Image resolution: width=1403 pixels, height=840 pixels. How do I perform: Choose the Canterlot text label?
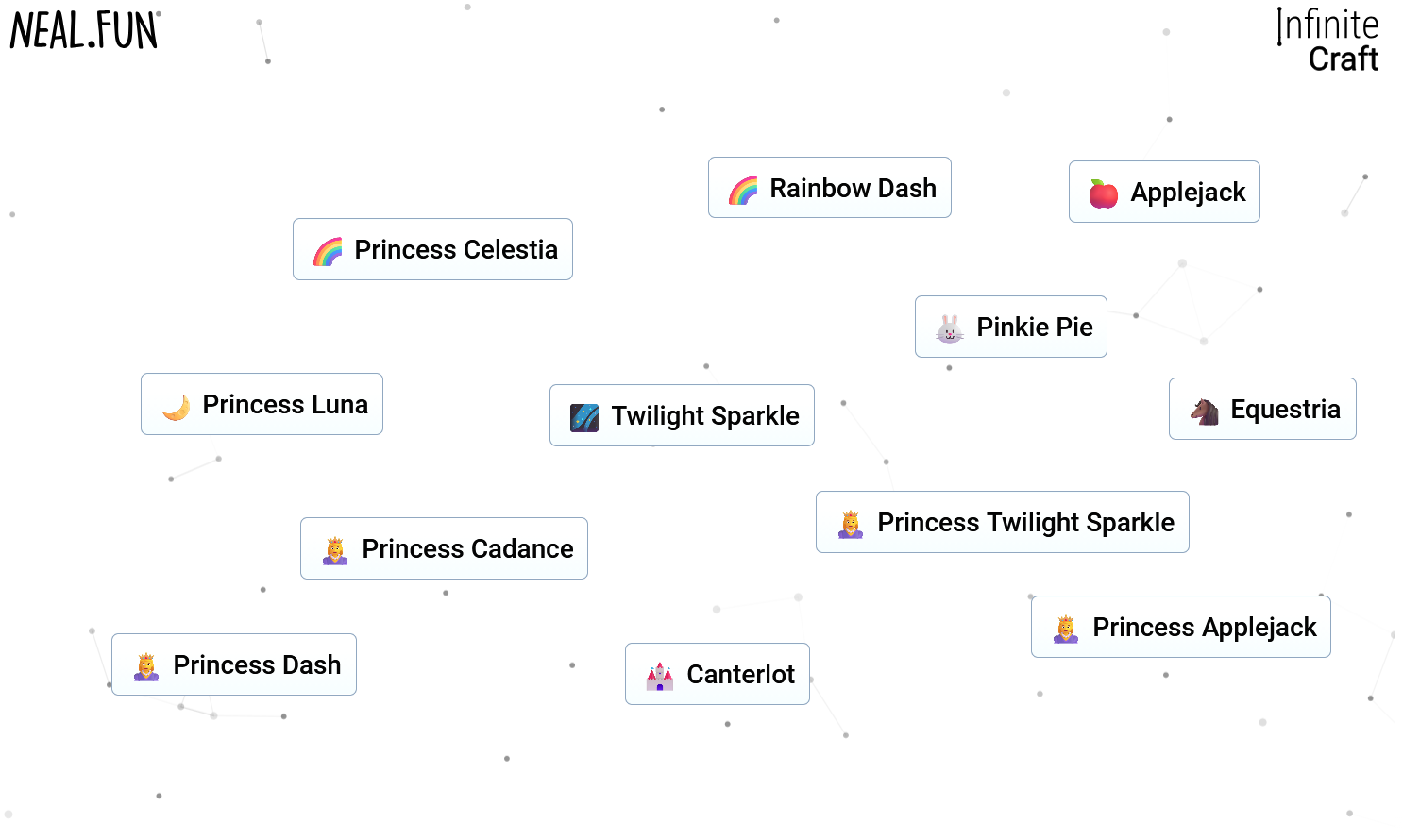pyautogui.click(x=740, y=675)
